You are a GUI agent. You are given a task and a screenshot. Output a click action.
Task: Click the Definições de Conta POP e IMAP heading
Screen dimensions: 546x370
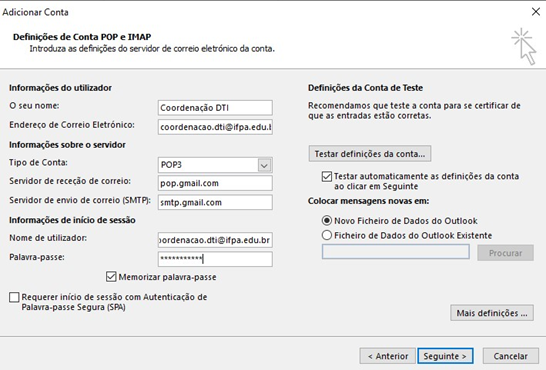click(x=82, y=37)
